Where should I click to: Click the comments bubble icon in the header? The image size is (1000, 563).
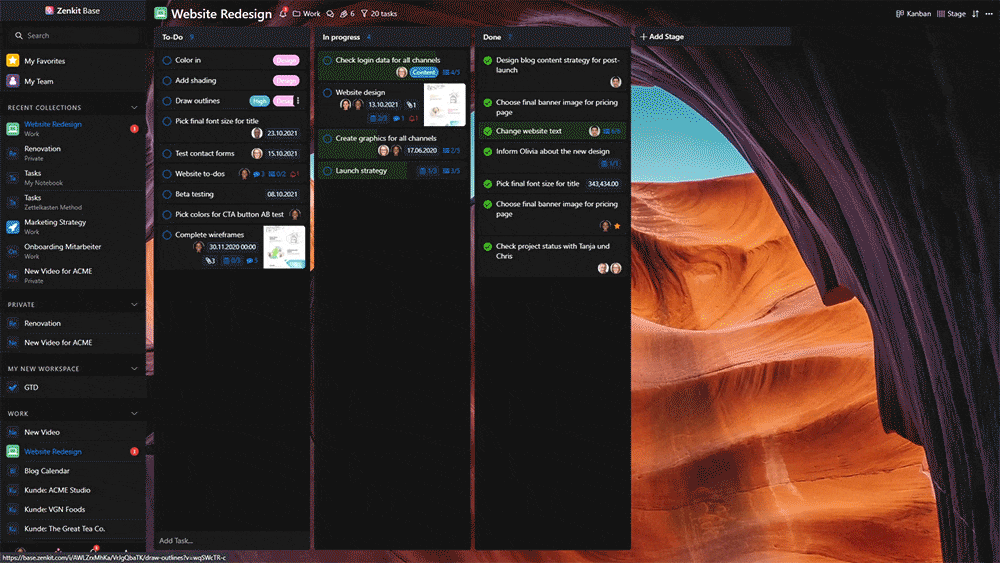click(x=330, y=14)
